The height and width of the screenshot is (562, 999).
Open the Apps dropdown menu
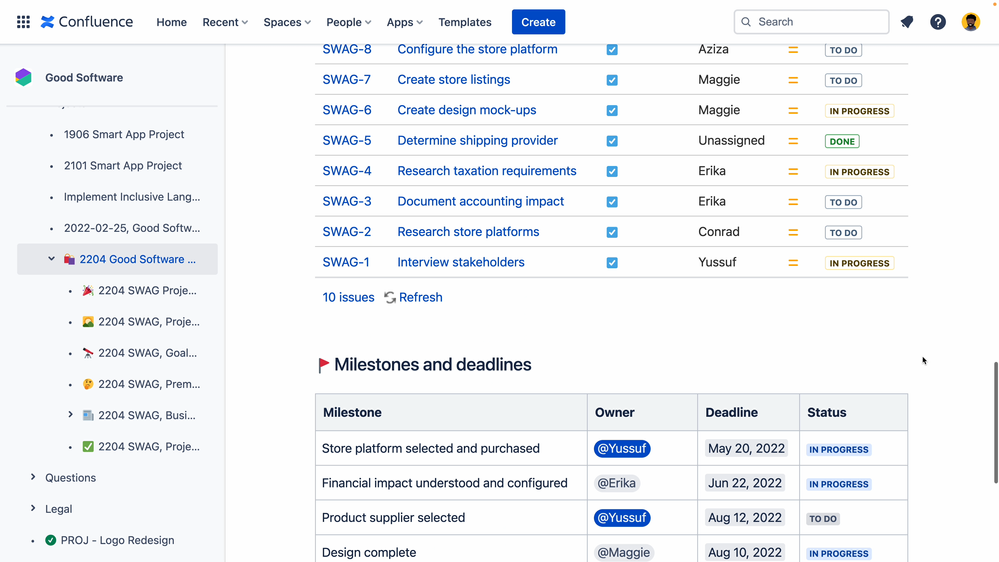tap(405, 22)
